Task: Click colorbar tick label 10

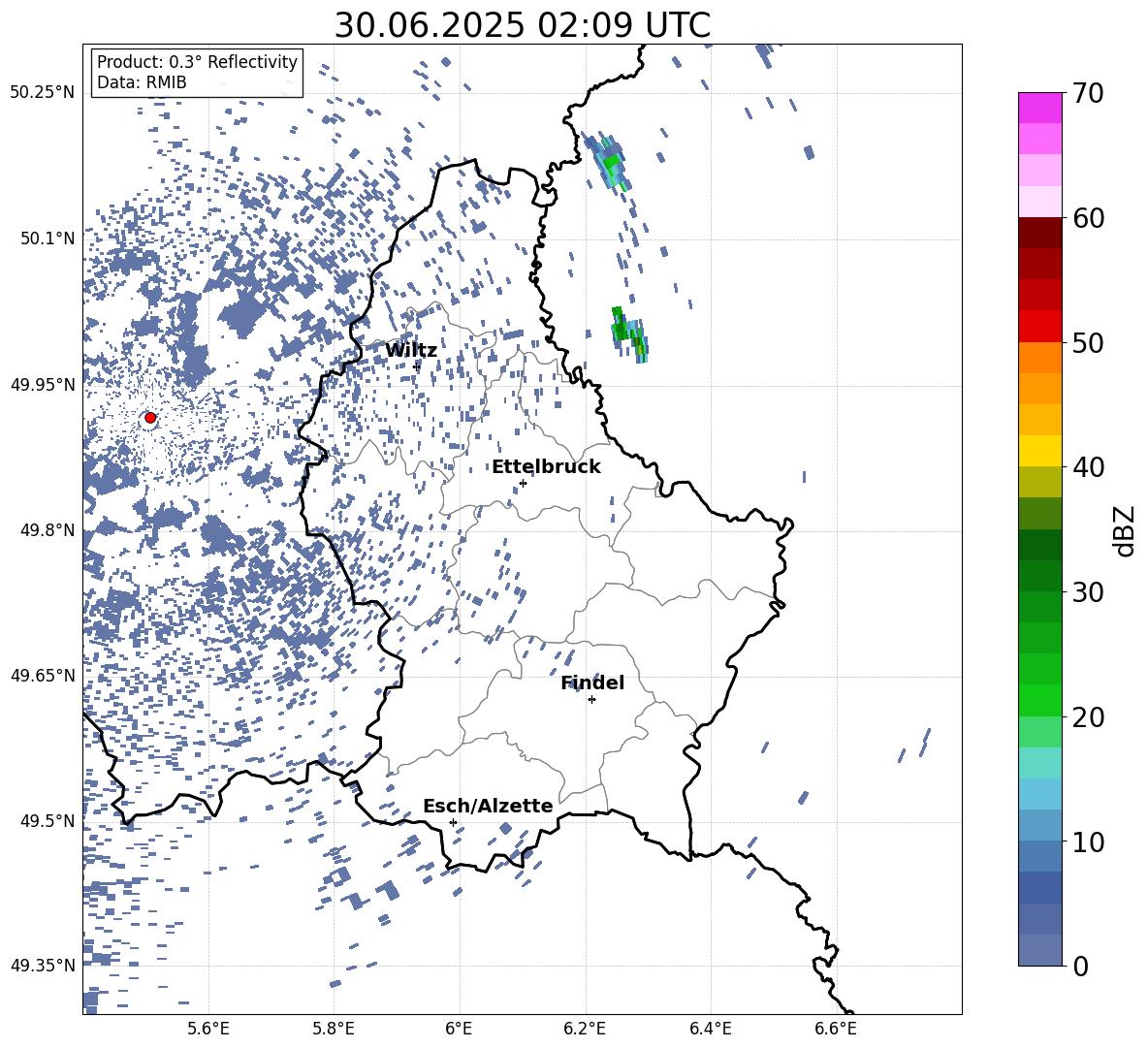Action: click(1088, 842)
